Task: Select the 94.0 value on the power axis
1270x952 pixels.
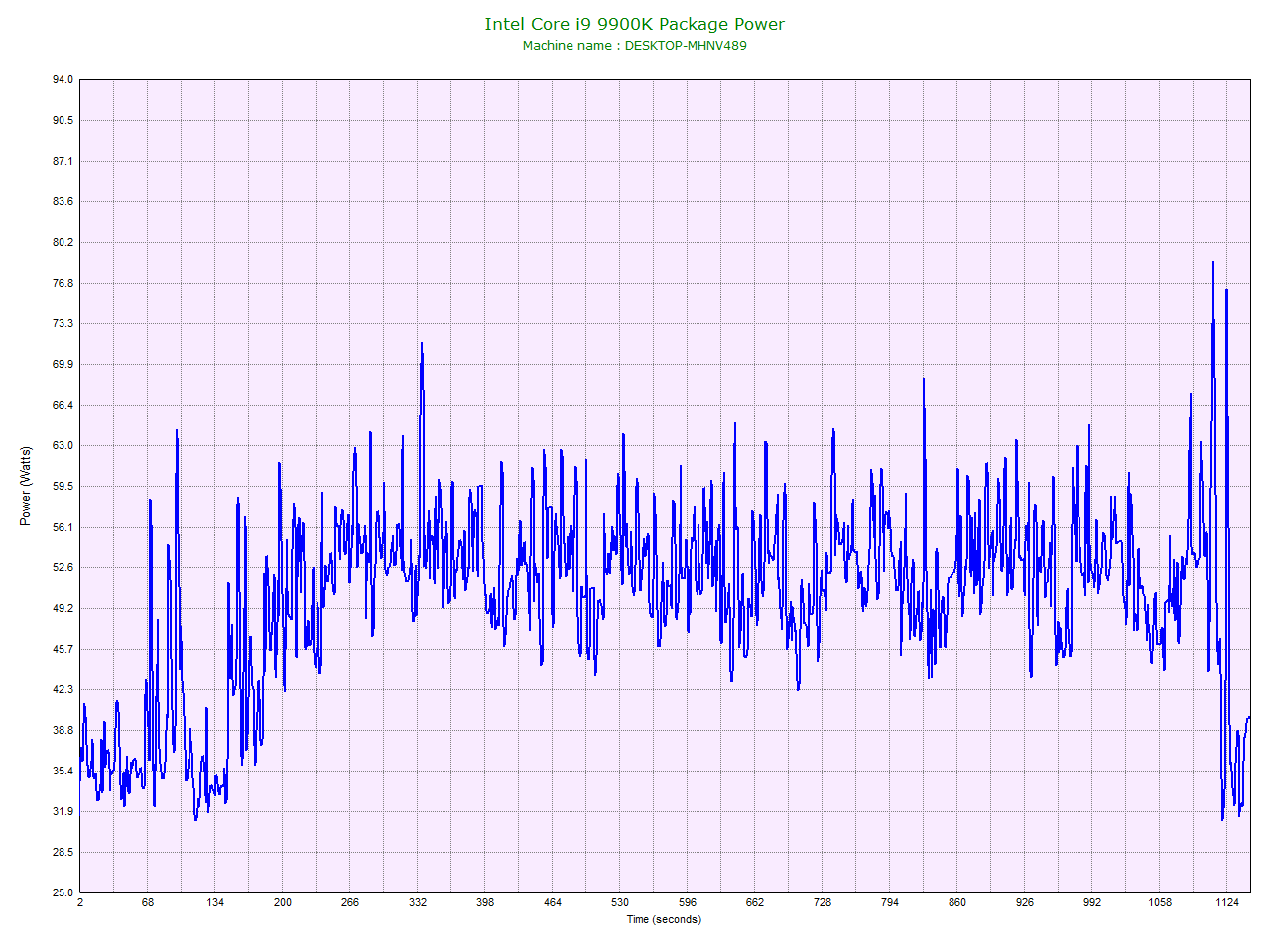Action: pyautogui.click(x=63, y=80)
